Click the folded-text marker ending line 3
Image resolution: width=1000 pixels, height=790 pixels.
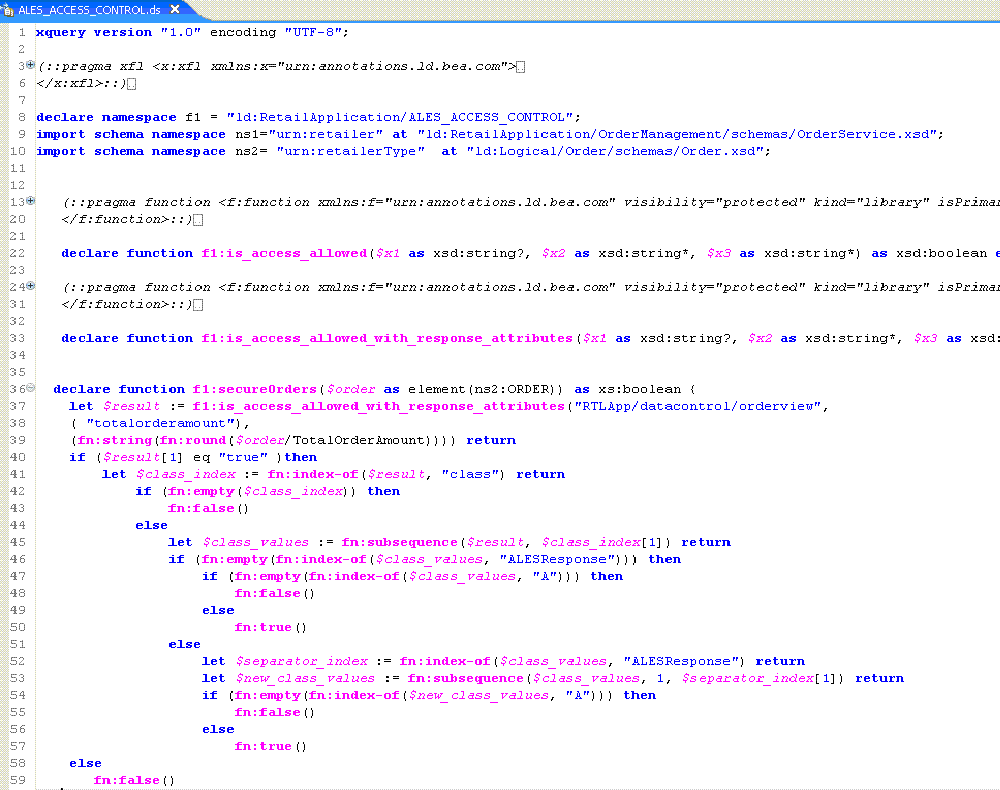pyautogui.click(x=520, y=67)
